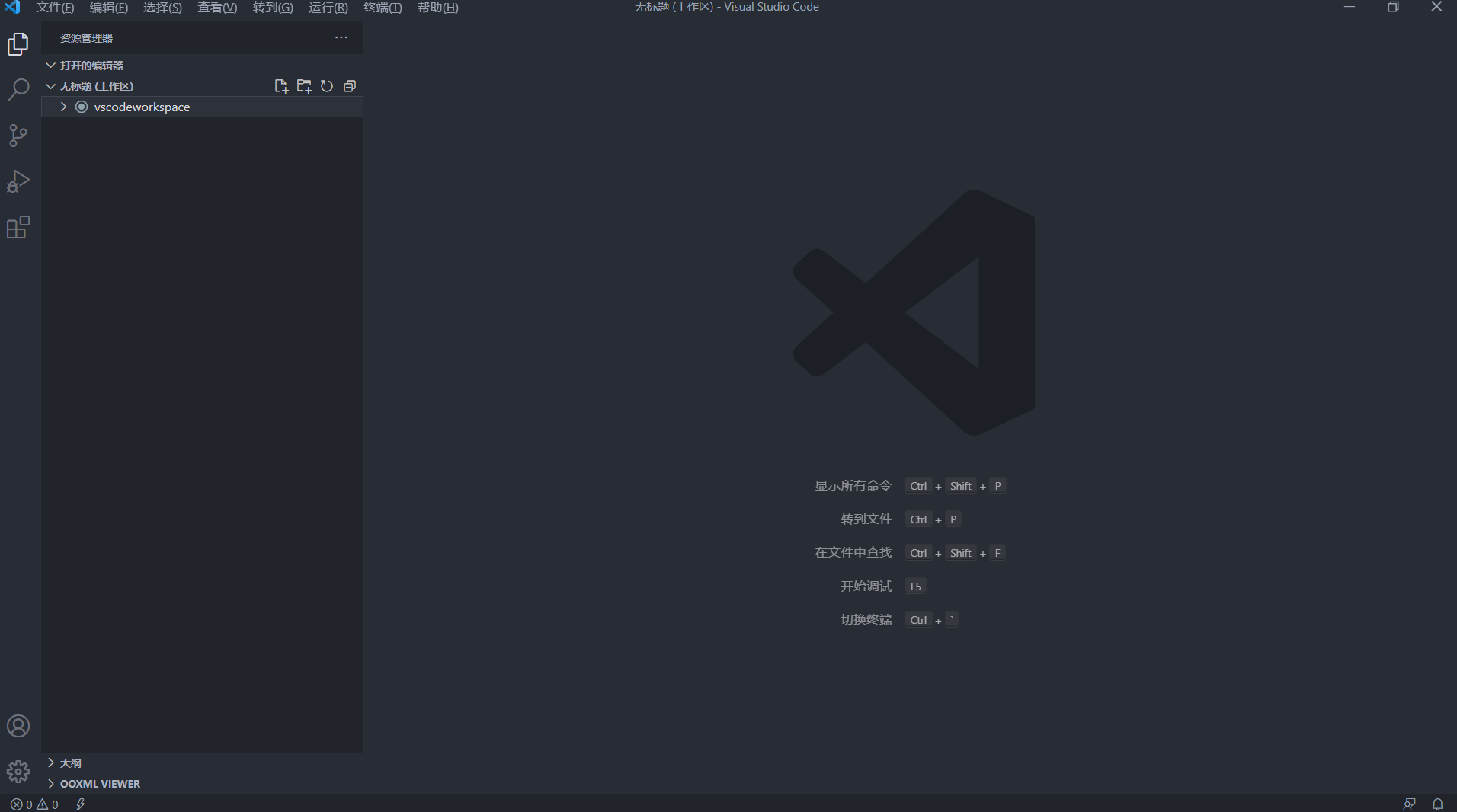Screen dimensions: 1457x812
Task: Open the Search view in activity bar
Action: [x=18, y=90]
